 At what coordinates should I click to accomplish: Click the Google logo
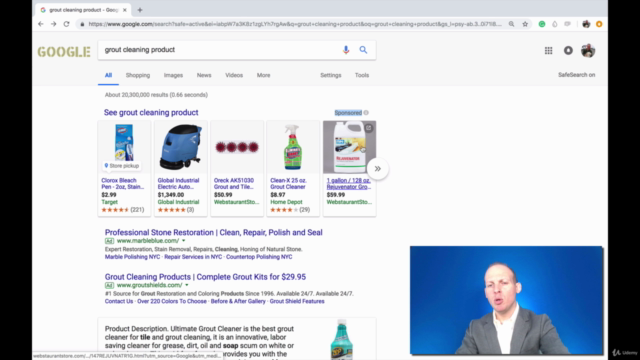tap(64, 52)
